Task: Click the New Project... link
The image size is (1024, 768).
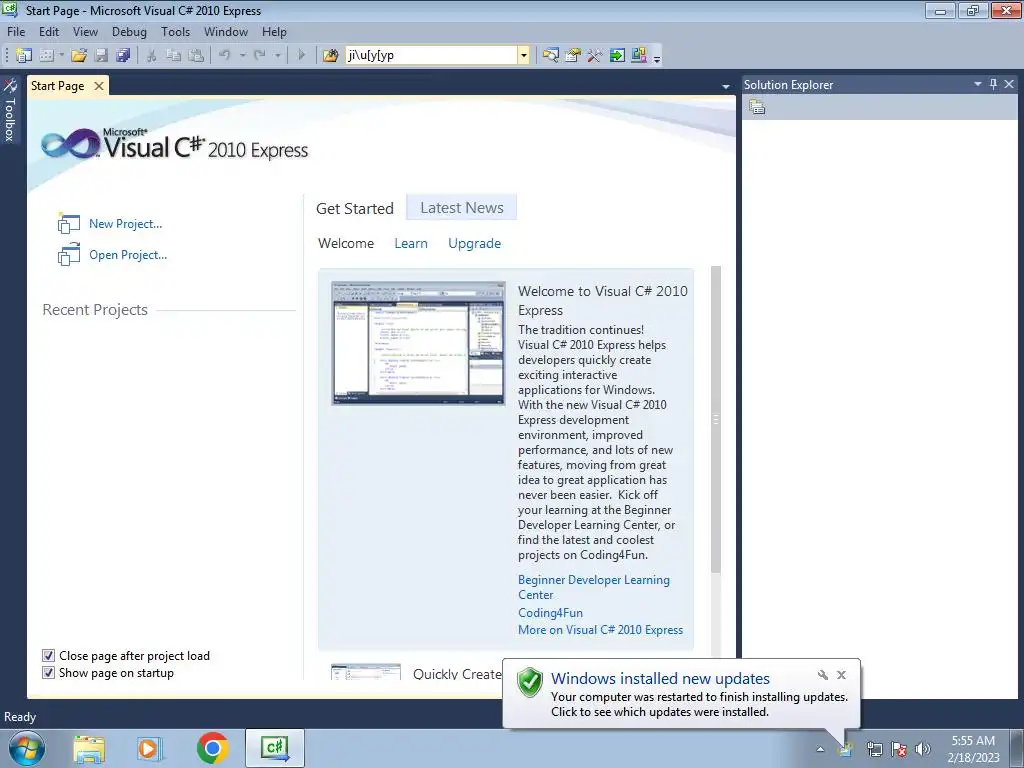Action: (125, 224)
